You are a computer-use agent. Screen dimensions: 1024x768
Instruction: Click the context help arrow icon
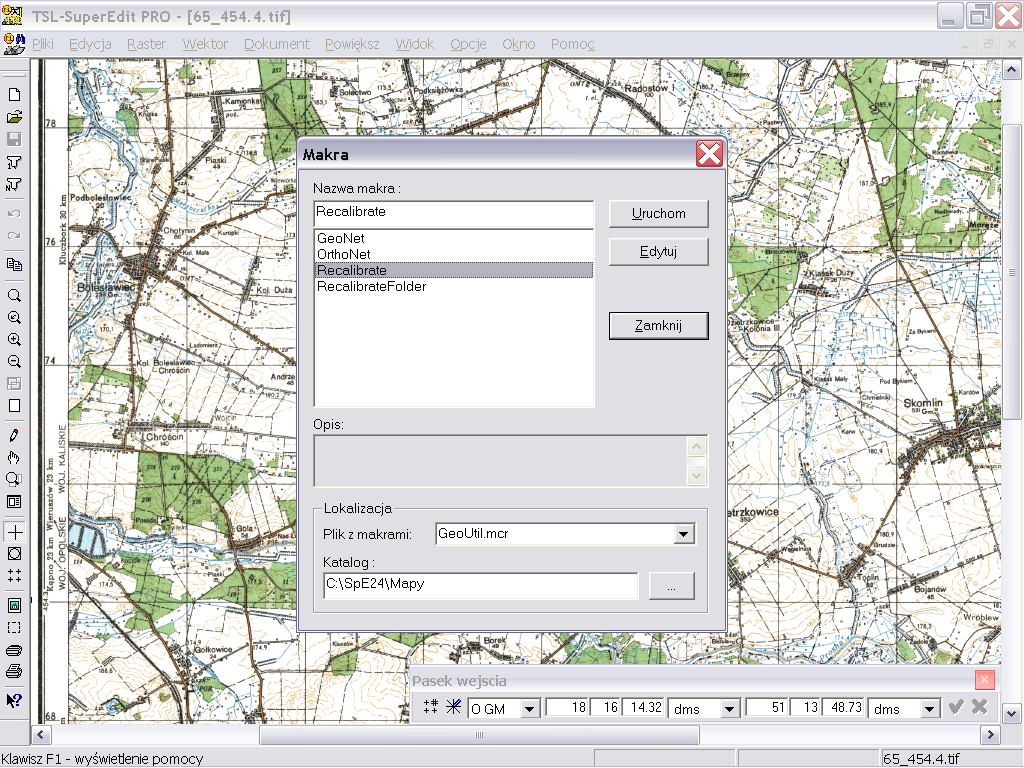(14, 700)
